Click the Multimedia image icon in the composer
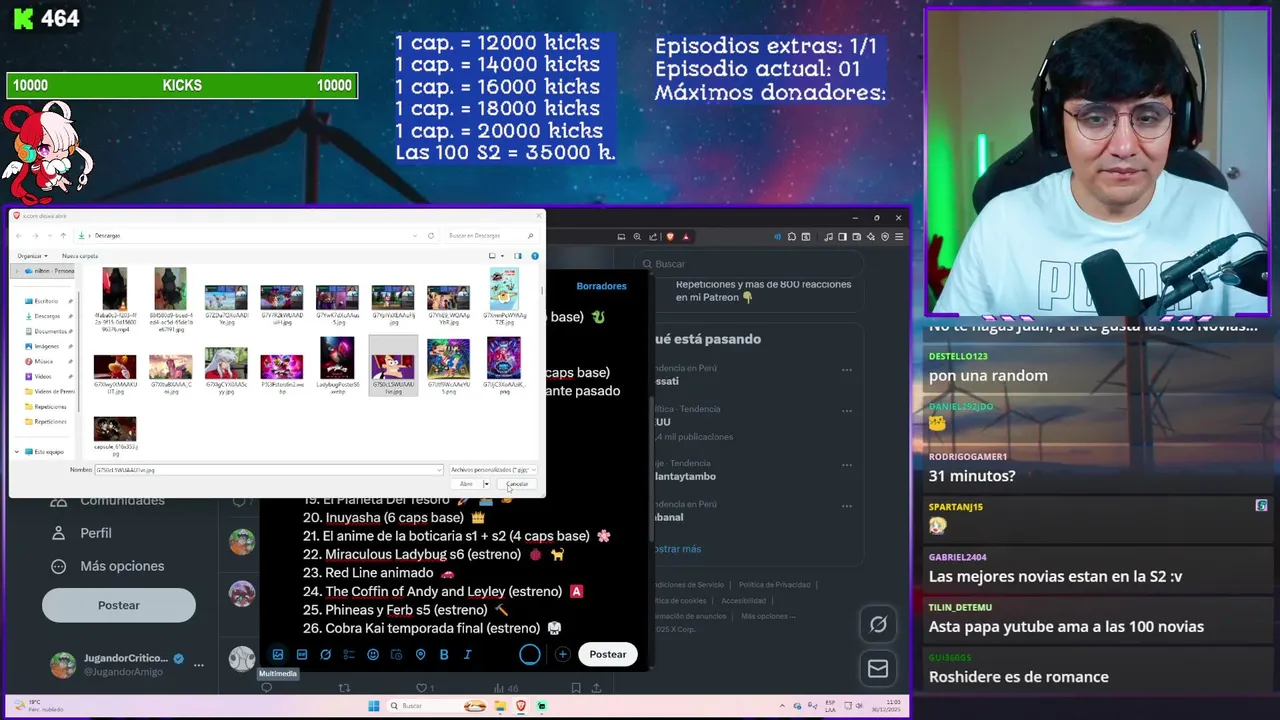Image resolution: width=1280 pixels, height=720 pixels. tap(278, 655)
